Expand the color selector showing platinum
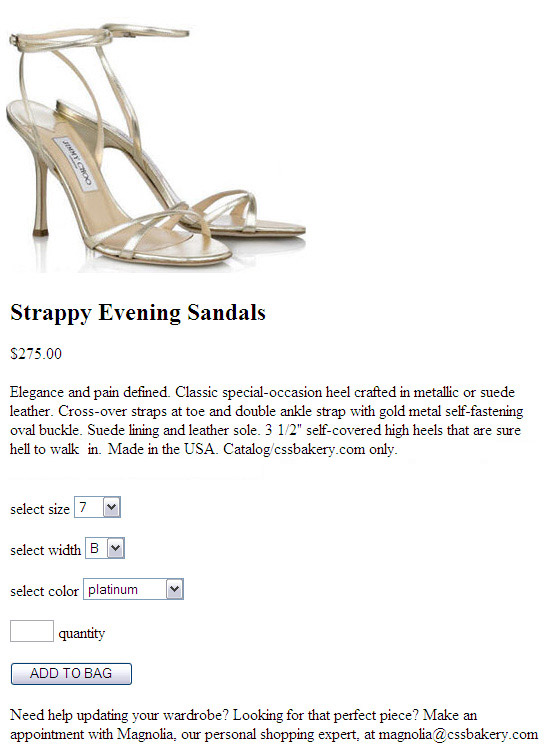The image size is (549, 755). point(133,589)
